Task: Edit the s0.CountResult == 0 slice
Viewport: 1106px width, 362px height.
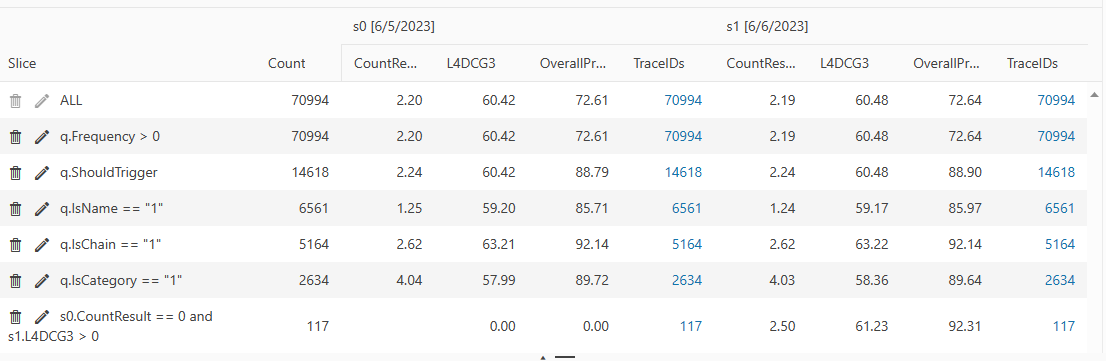Action: click(42, 316)
